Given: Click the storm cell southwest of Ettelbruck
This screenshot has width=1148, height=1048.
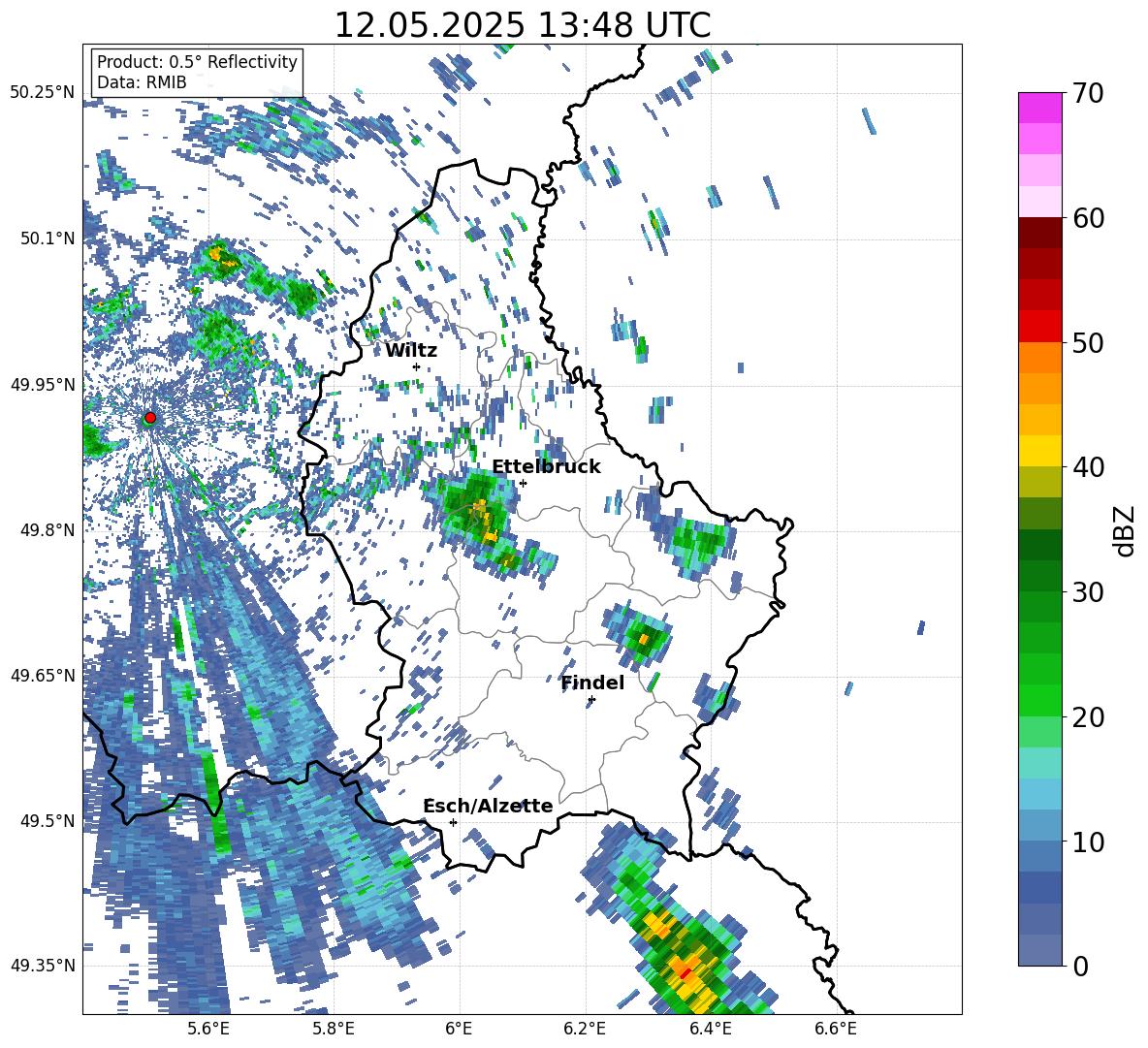Looking at the screenshot, I should point(481,515).
